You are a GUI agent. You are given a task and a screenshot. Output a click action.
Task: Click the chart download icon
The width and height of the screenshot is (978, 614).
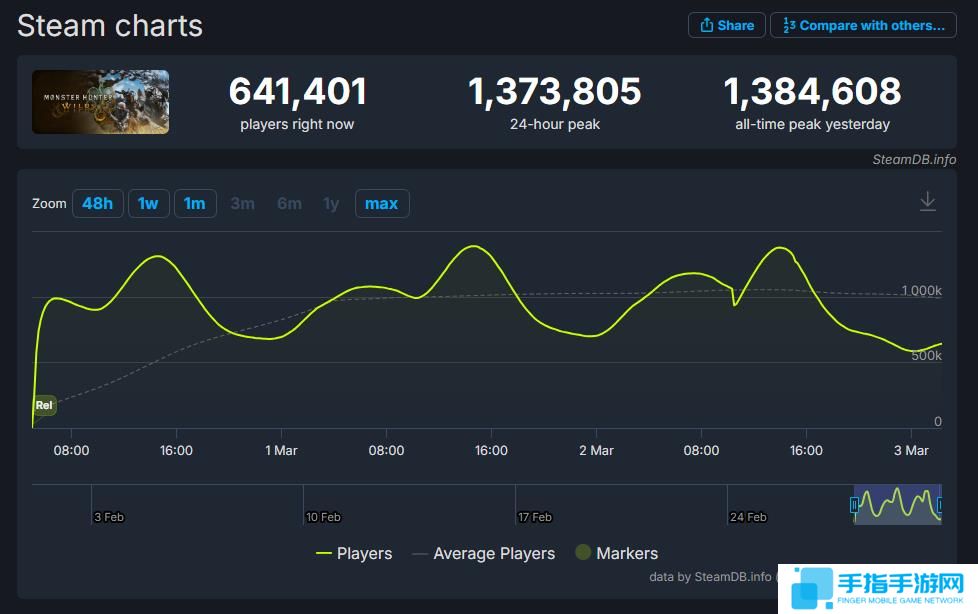coord(927,202)
